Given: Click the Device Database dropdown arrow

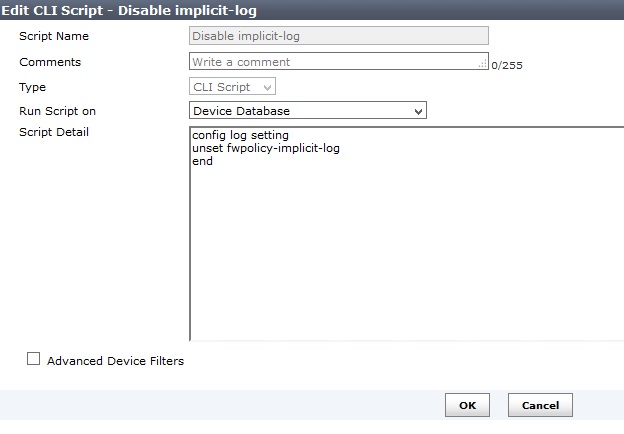Looking at the screenshot, I should (x=418, y=110).
